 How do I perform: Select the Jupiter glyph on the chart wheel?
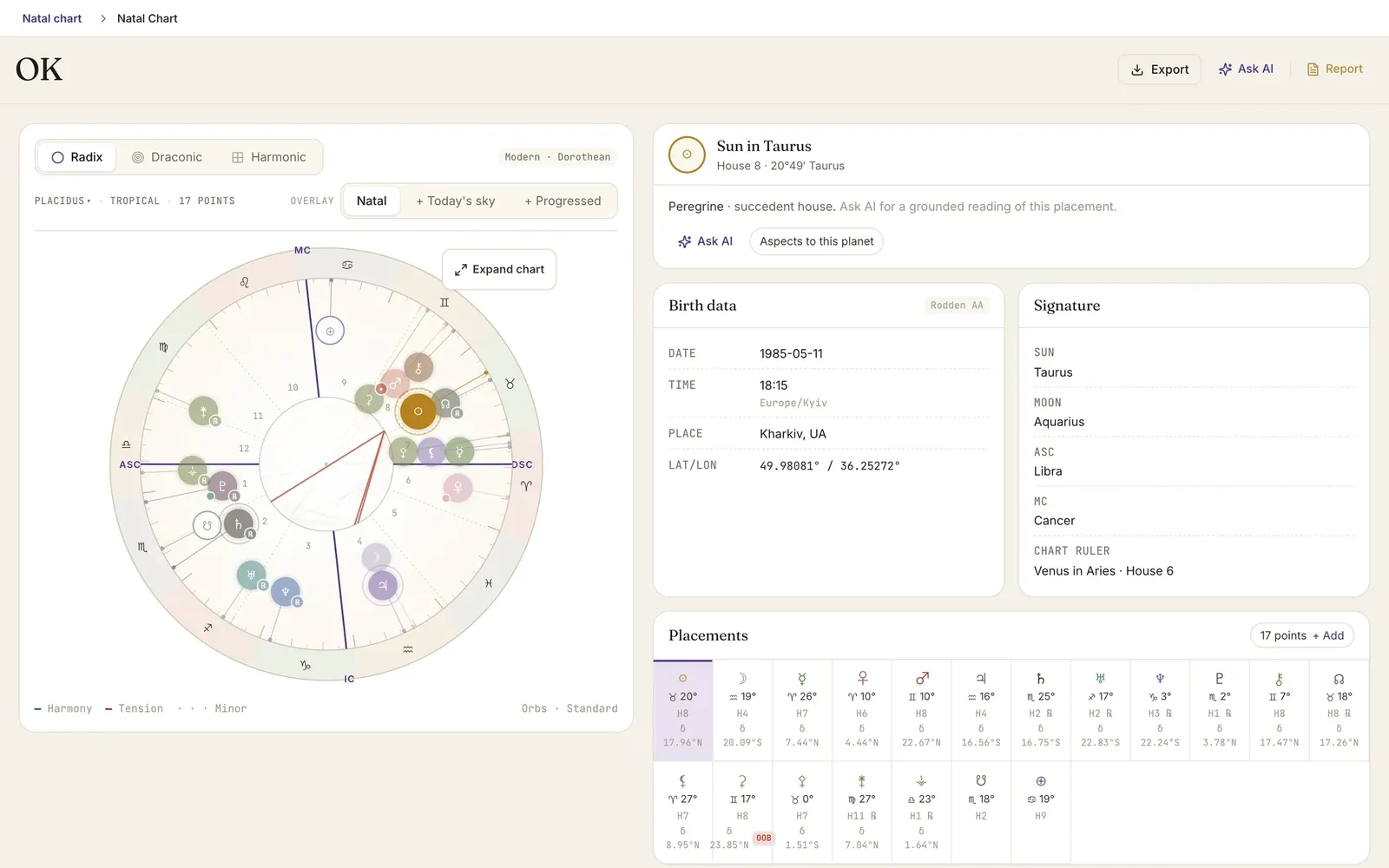(x=383, y=585)
